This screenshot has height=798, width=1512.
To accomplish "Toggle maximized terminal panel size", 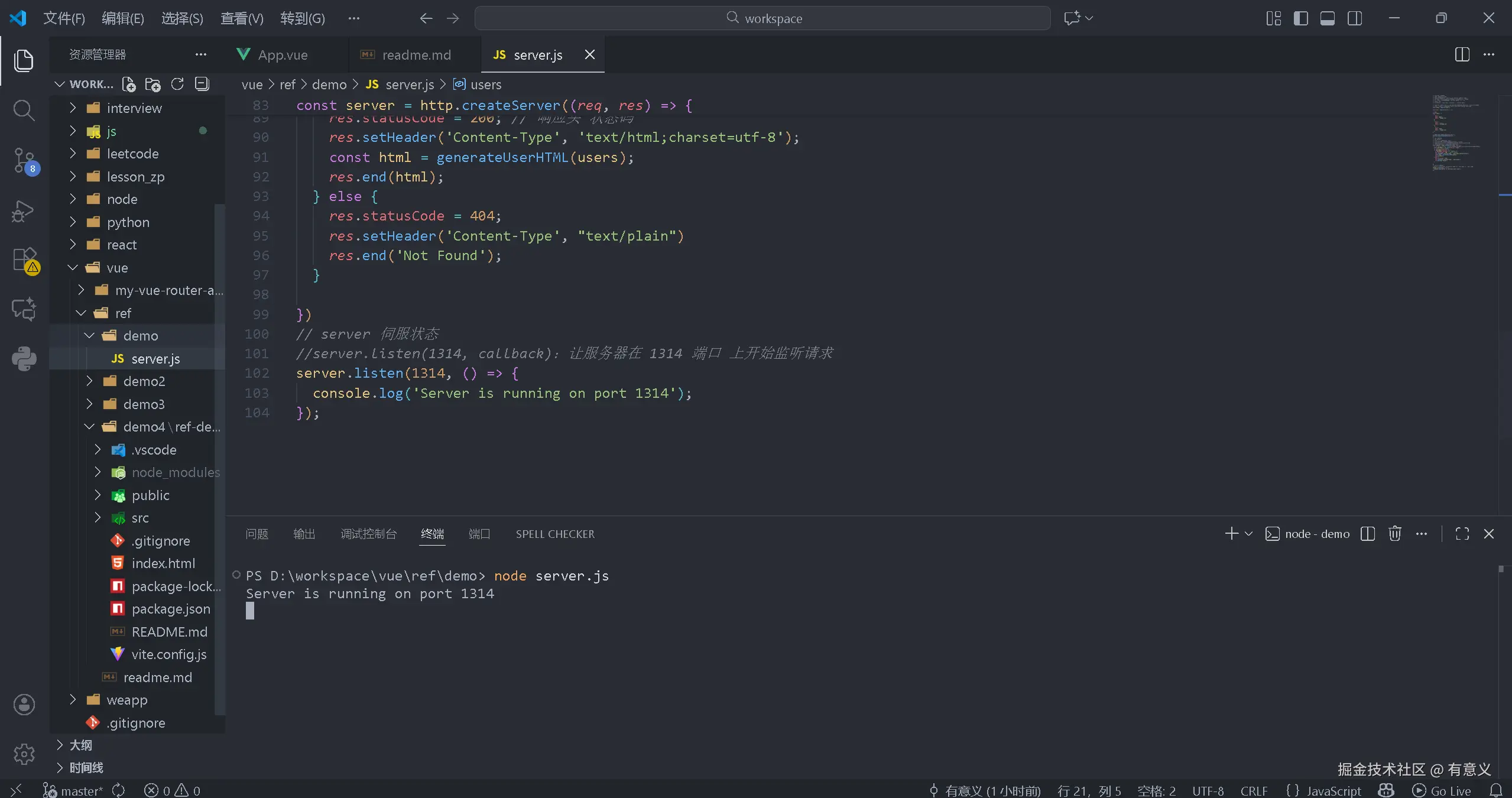I will (1462, 534).
